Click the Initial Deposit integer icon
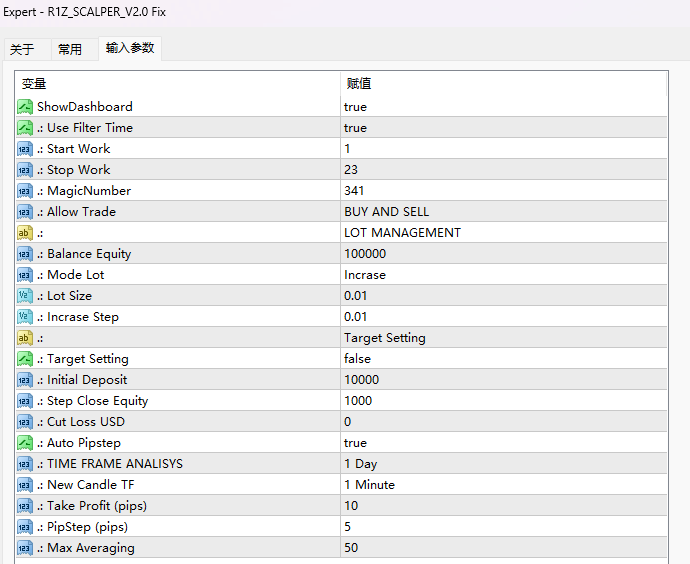Image resolution: width=690 pixels, height=564 pixels. pos(25,380)
